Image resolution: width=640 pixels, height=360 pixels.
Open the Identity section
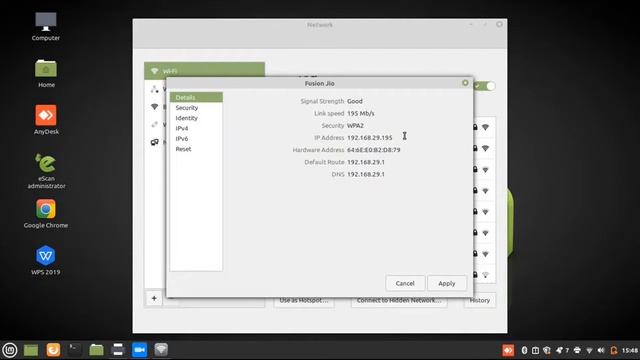(196, 118)
